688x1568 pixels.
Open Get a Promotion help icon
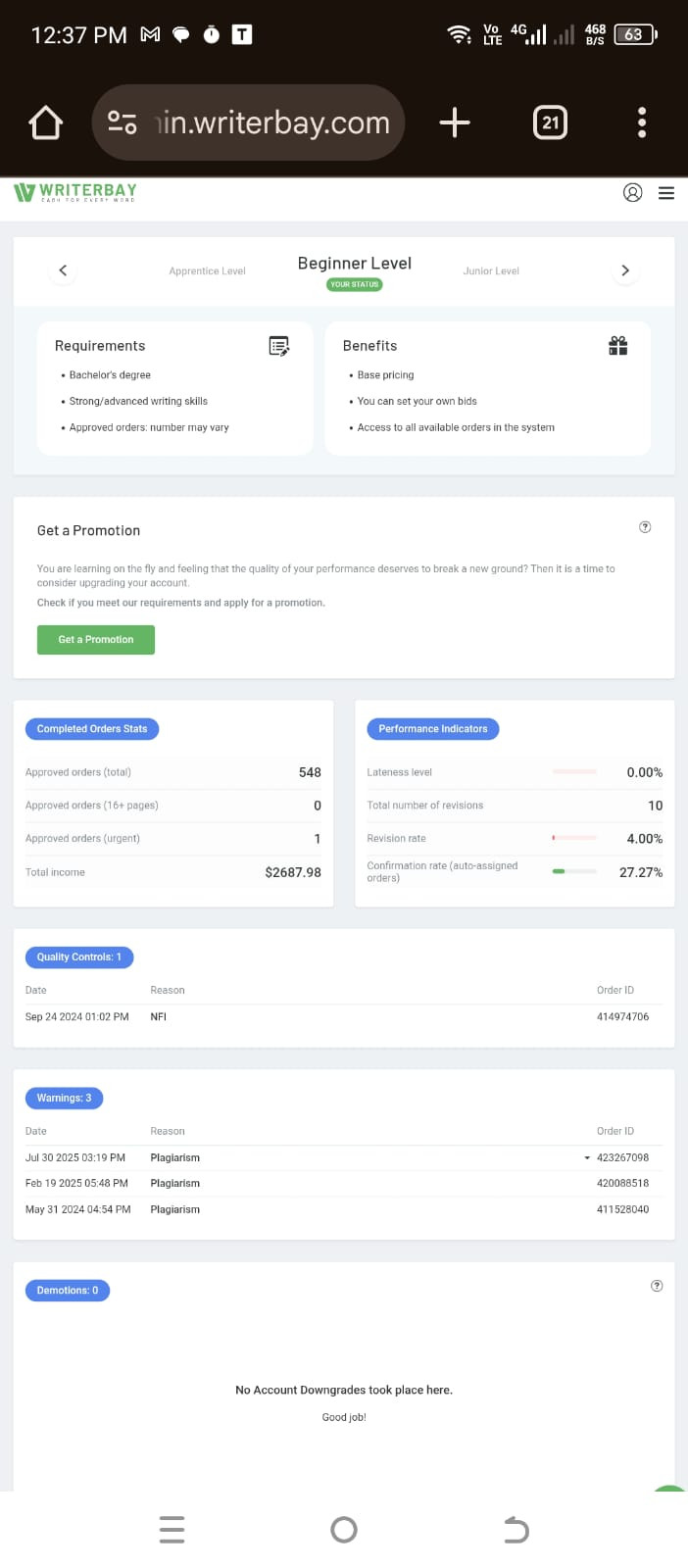pos(645,527)
